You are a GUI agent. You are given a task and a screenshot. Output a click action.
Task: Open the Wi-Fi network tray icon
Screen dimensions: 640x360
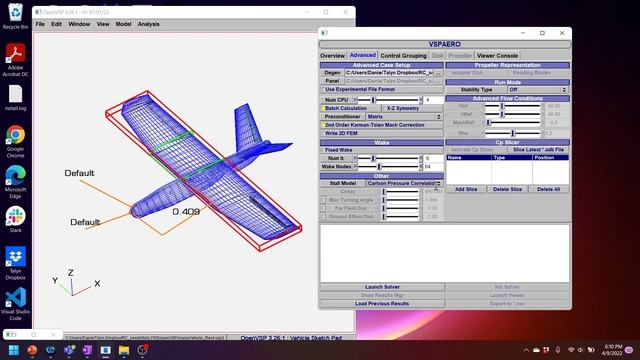[571, 350]
